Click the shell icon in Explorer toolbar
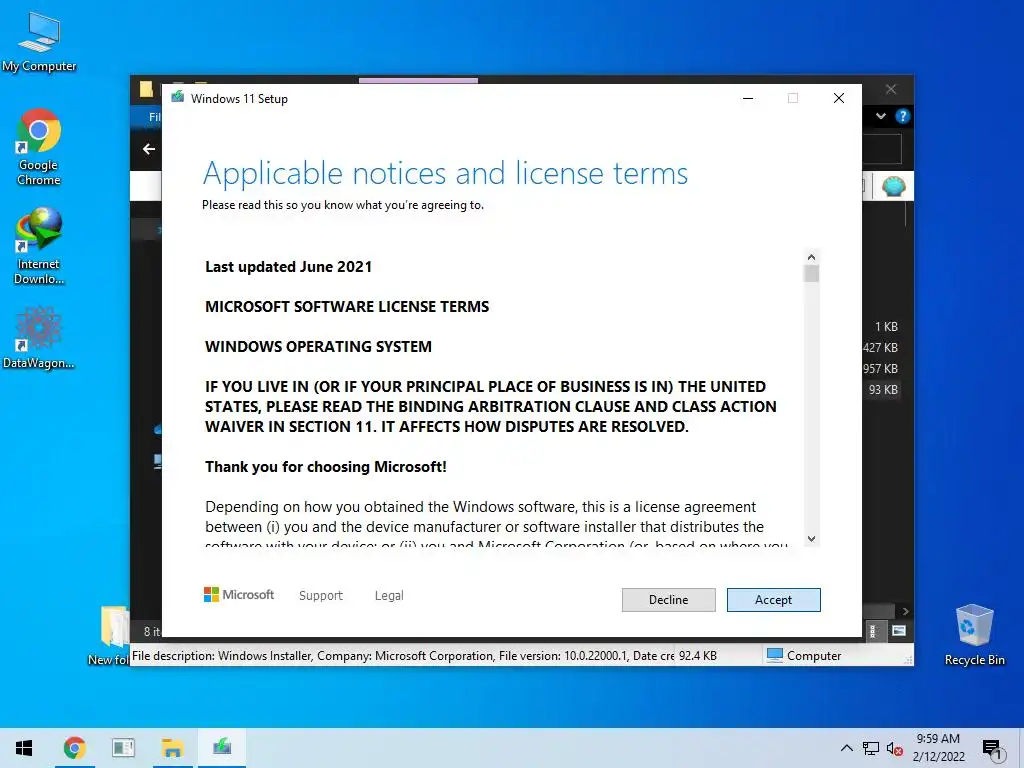This screenshot has height=768, width=1024. 893,187
